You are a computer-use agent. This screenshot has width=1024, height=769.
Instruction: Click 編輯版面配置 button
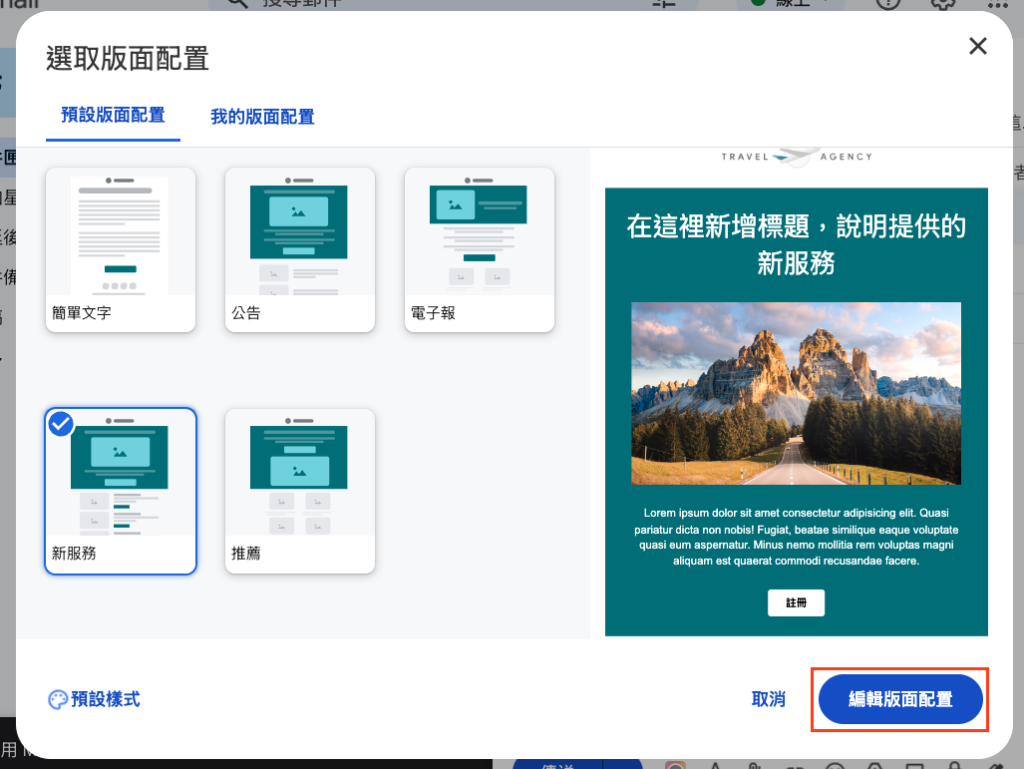pyautogui.click(x=900, y=699)
